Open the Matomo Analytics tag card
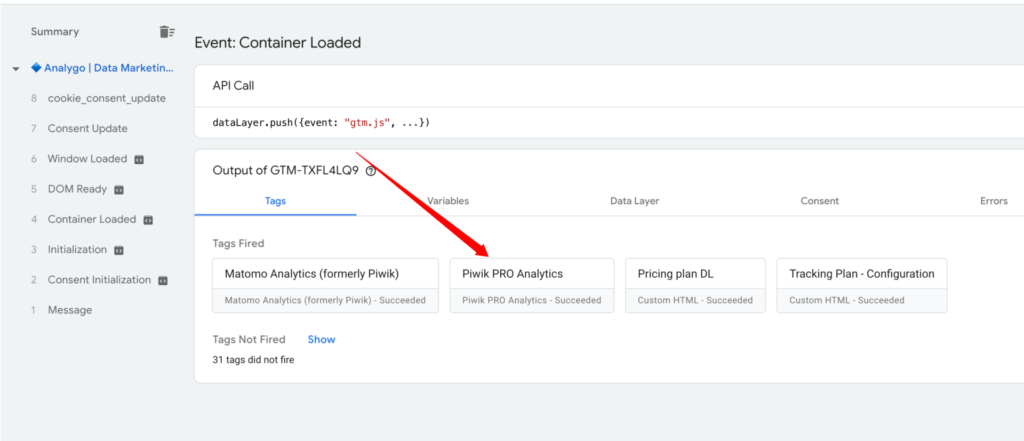This screenshot has width=1024, height=441. click(325, 285)
